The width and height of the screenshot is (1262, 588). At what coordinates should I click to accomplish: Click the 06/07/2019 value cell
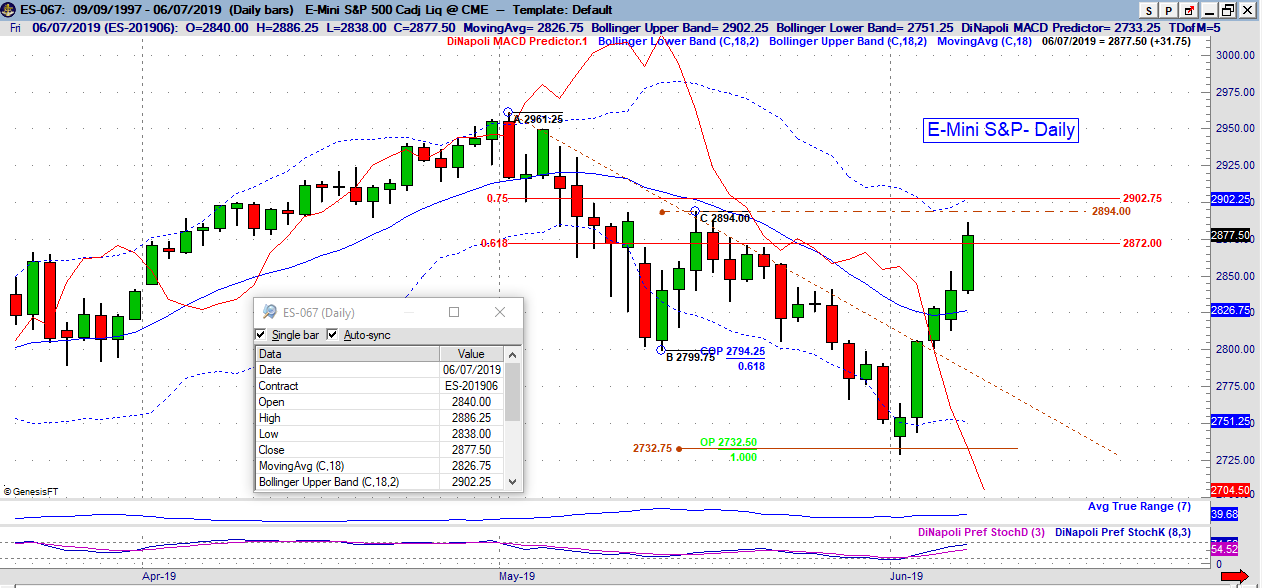pos(471,370)
